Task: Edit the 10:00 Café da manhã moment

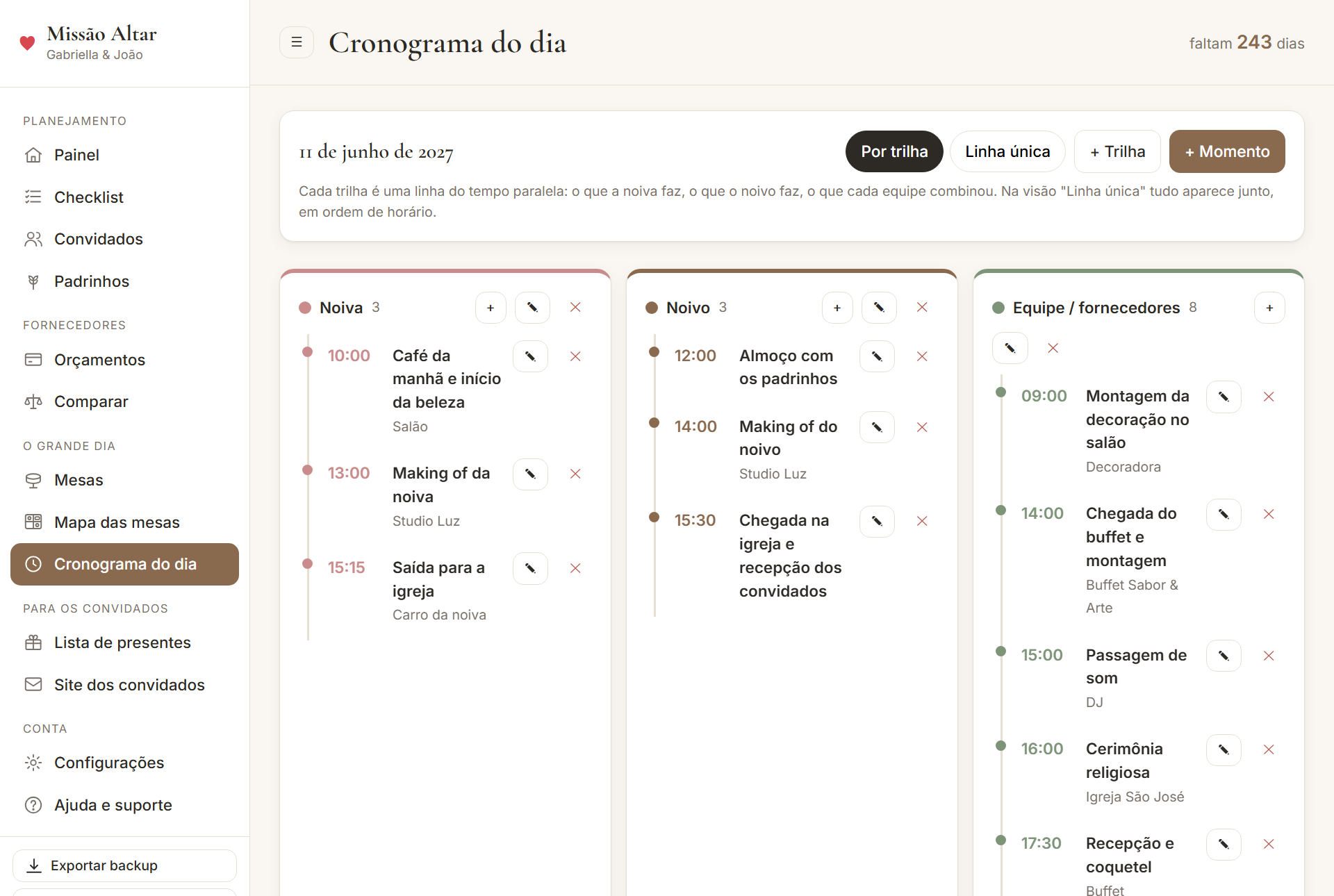Action: click(530, 356)
